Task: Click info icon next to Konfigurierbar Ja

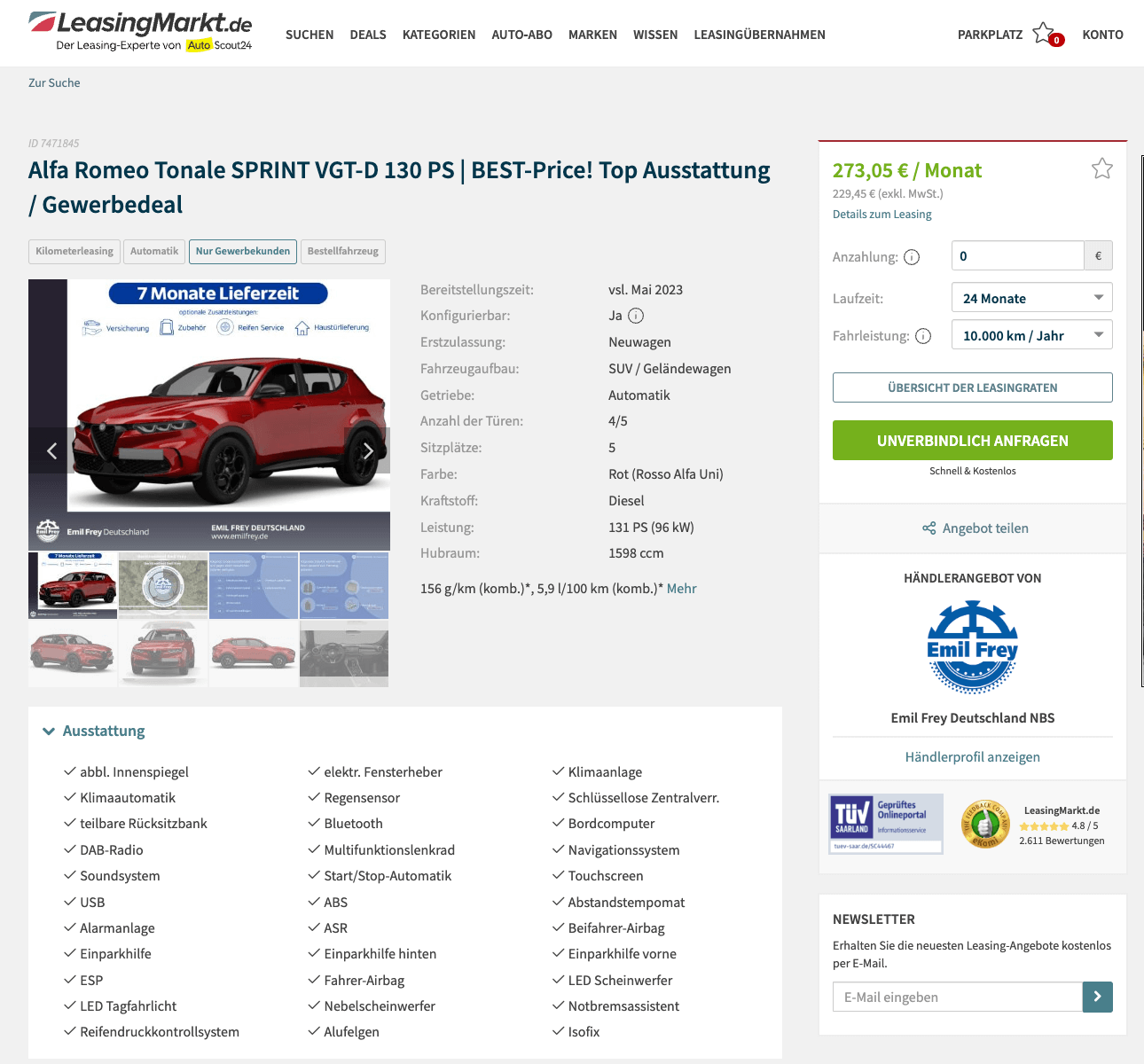Action: (x=636, y=316)
